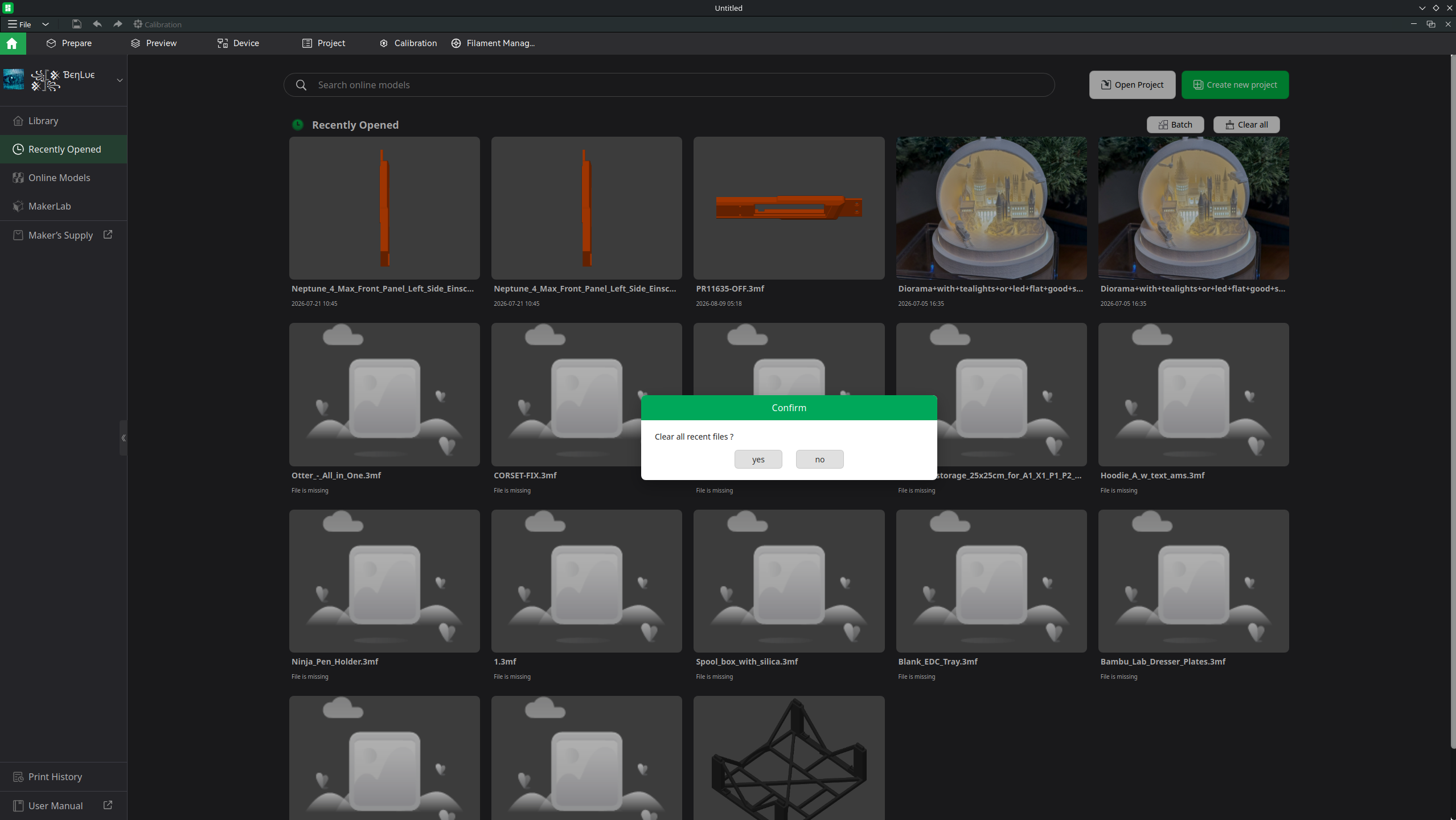
Task: Open Library in the sidebar
Action: [x=64, y=121]
